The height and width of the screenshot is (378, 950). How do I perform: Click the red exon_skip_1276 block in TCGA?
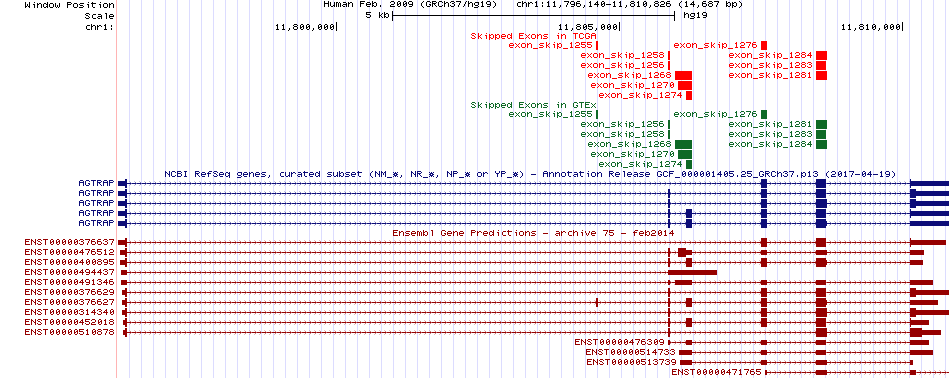[x=764, y=45]
